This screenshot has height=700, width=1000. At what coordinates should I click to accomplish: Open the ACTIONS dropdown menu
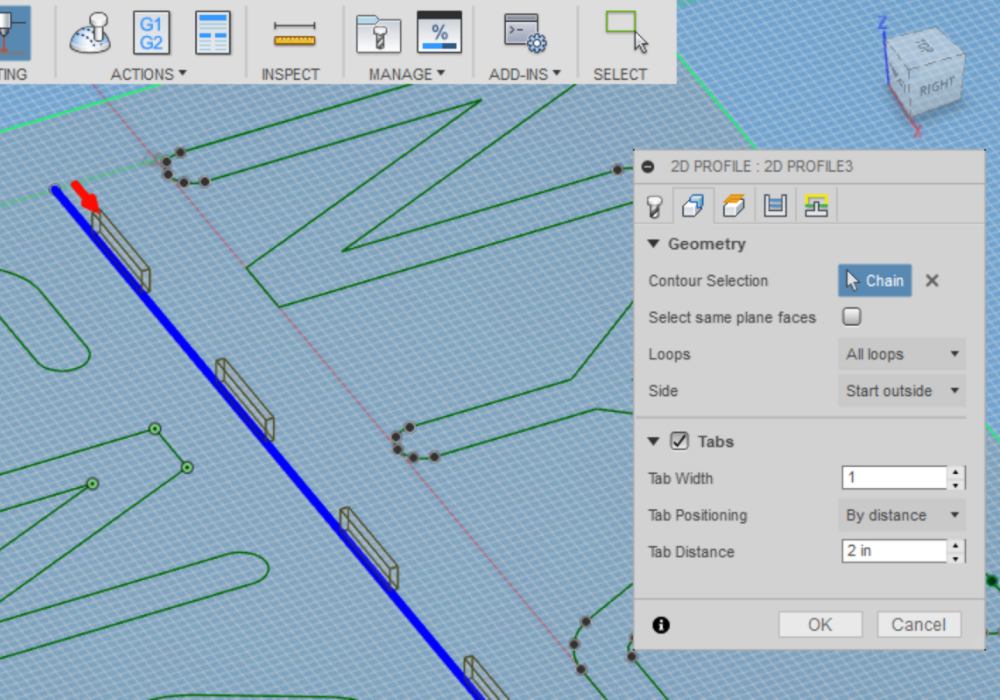tap(148, 74)
